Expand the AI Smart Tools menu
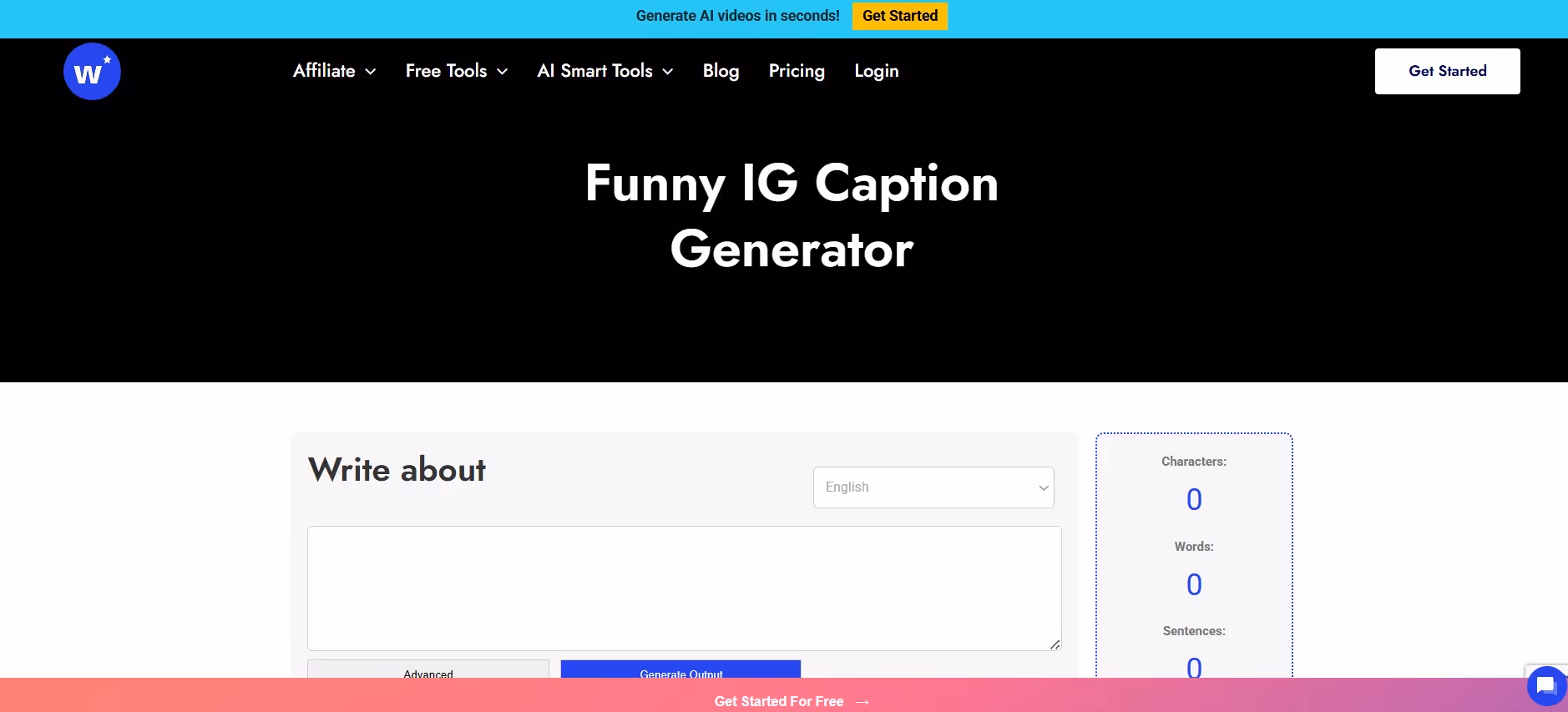 click(604, 71)
